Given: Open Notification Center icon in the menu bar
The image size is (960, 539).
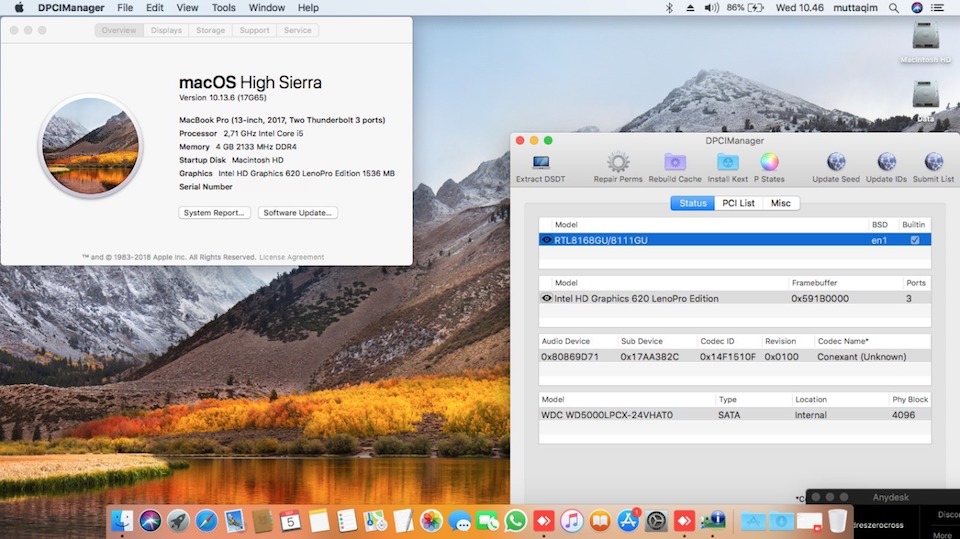Looking at the screenshot, I should click(x=937, y=8).
